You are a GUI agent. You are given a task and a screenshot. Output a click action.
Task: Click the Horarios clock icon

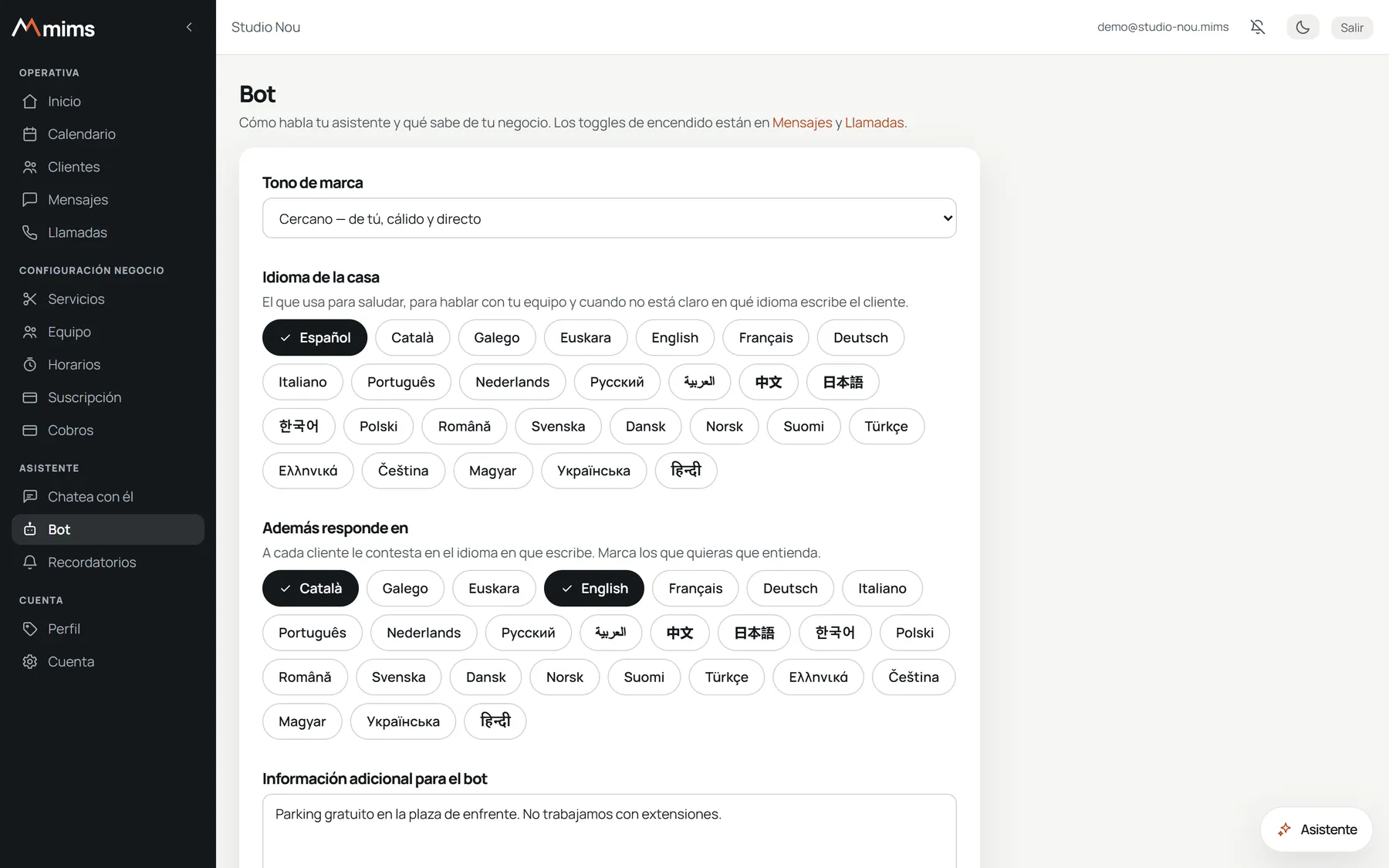[x=30, y=364]
